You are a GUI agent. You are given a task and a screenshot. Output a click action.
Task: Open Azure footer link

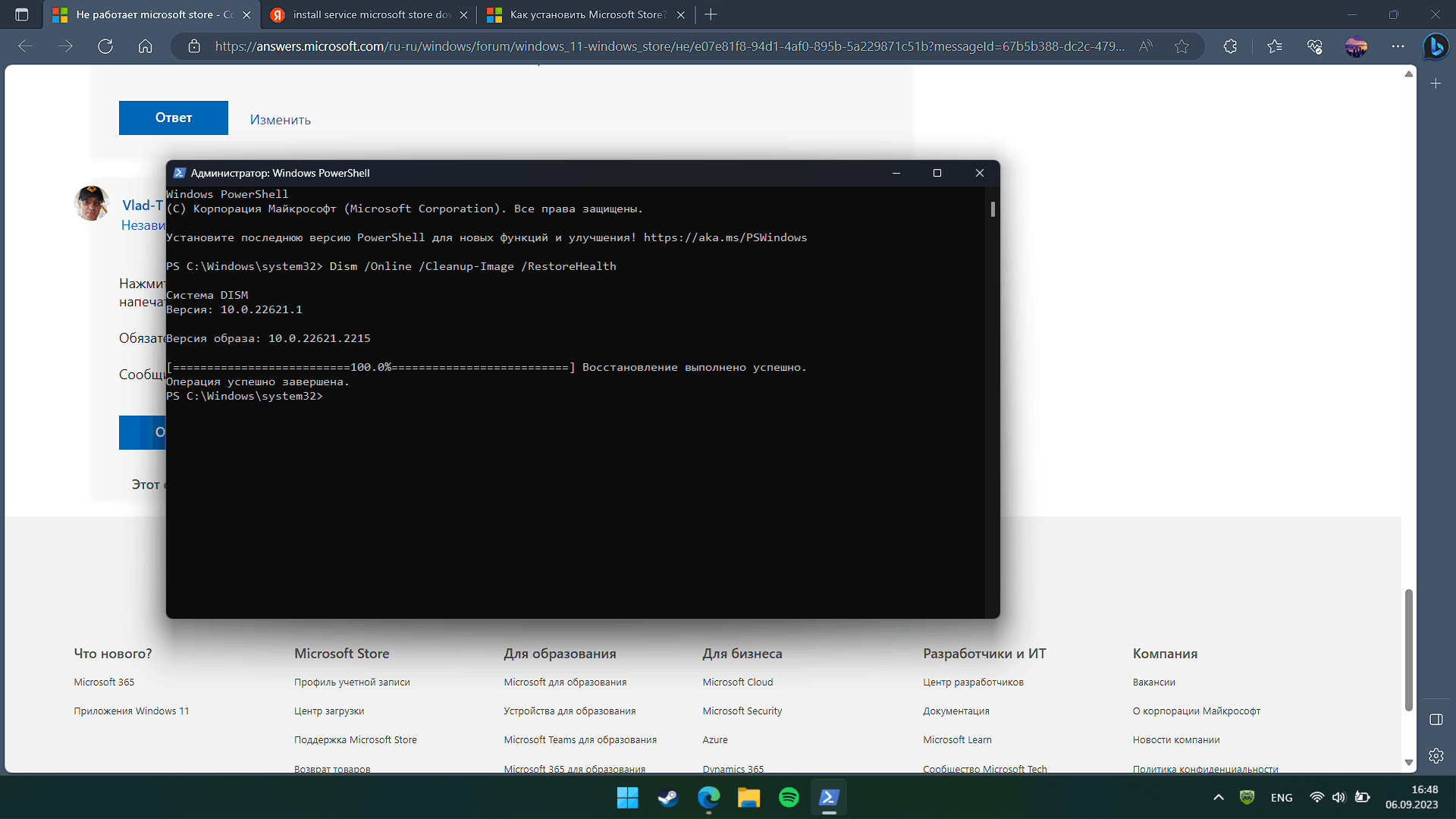pyautogui.click(x=715, y=739)
